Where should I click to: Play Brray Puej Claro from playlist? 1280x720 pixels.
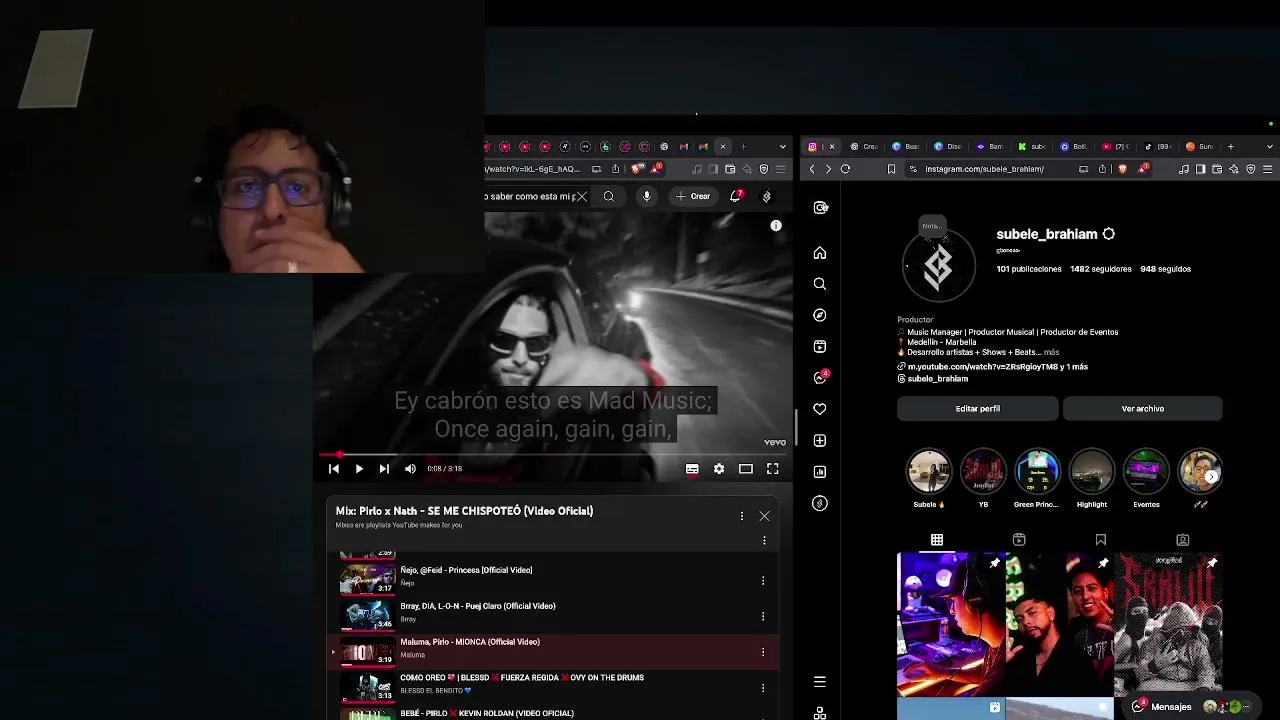553,616
